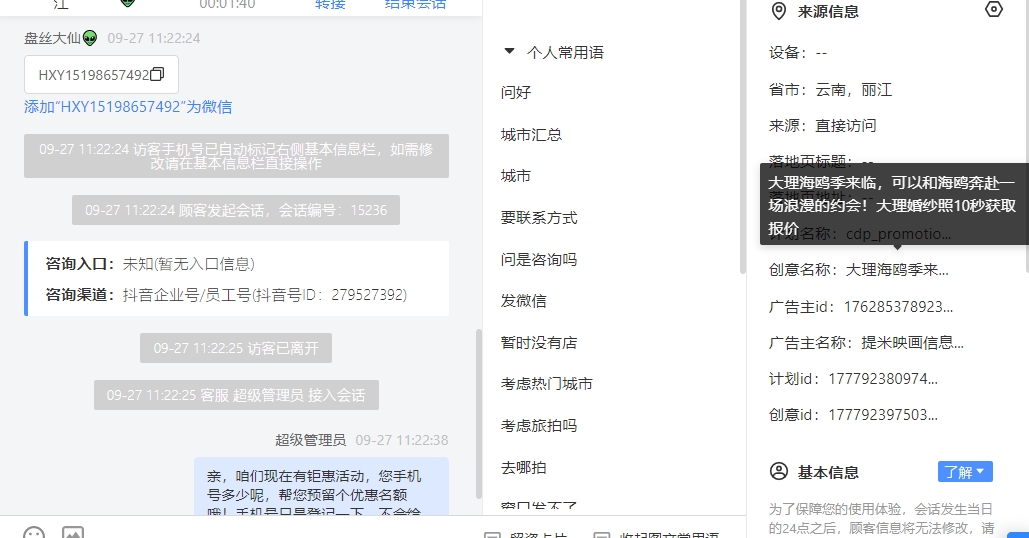Click the 设备: -- row
This screenshot has height=538, width=1029.
coord(798,52)
